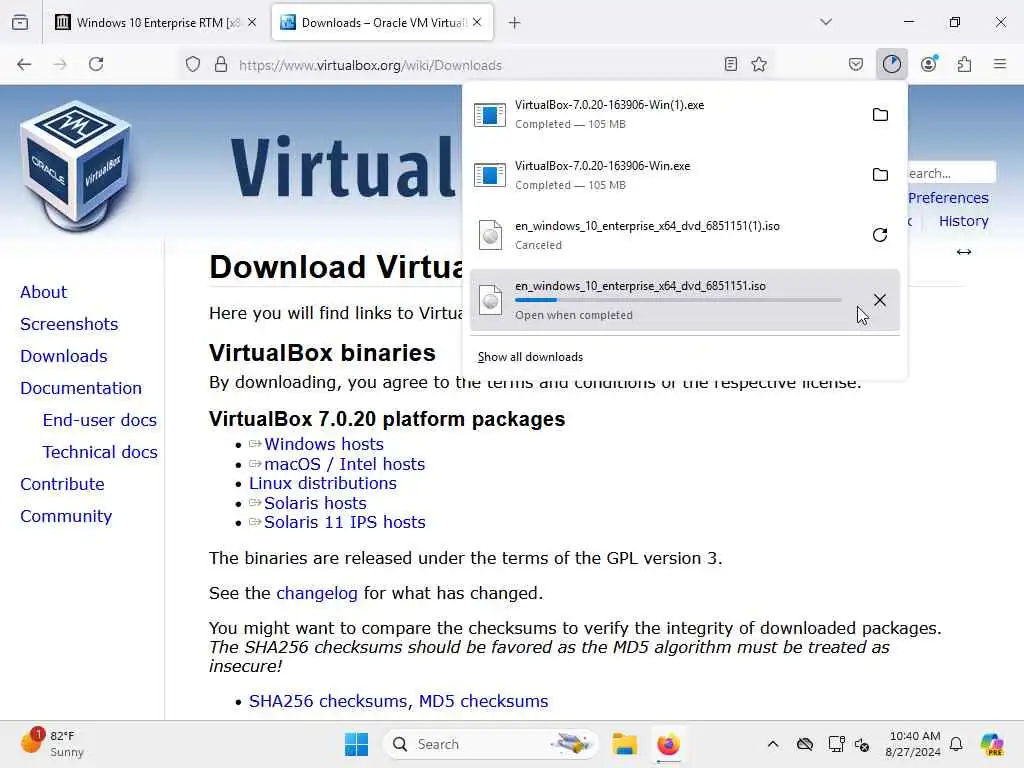Toggle reader view for this page
Screen dimensions: 1024x768
pos(731,64)
